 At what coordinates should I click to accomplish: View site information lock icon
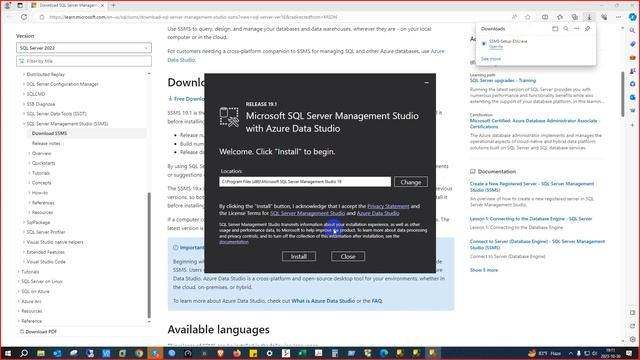42,17
